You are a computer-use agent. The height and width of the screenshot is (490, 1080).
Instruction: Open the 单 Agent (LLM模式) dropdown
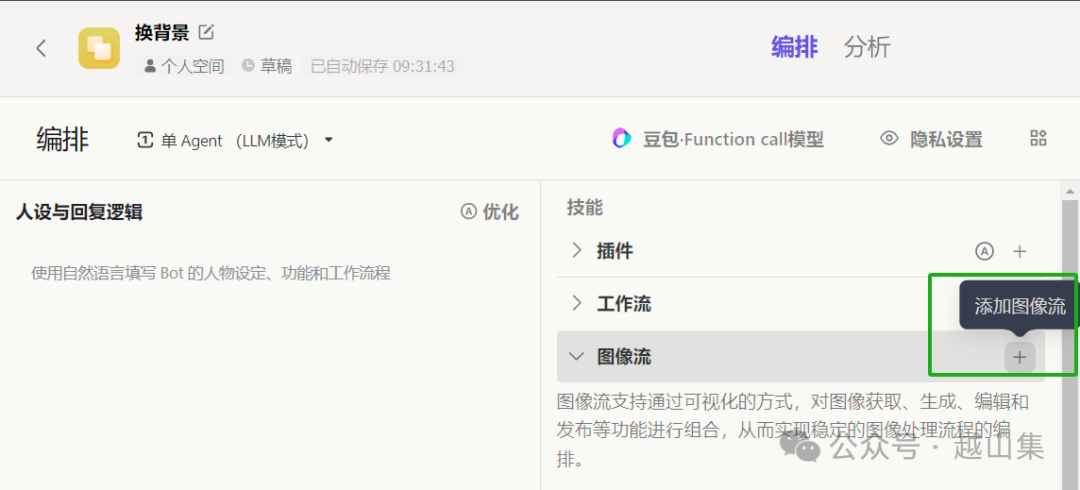(x=236, y=141)
